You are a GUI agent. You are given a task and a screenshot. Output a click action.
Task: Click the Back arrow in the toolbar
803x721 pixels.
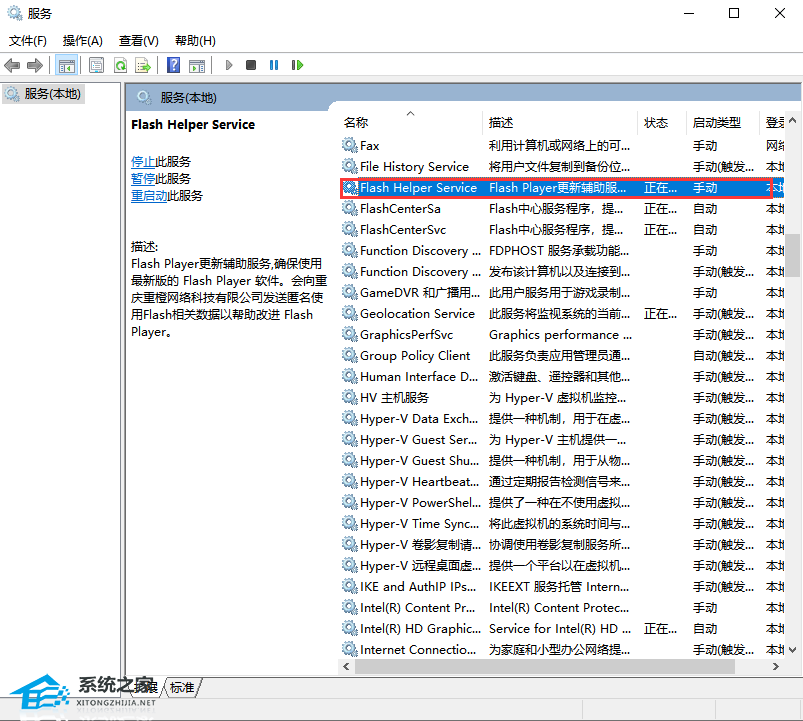(12, 65)
